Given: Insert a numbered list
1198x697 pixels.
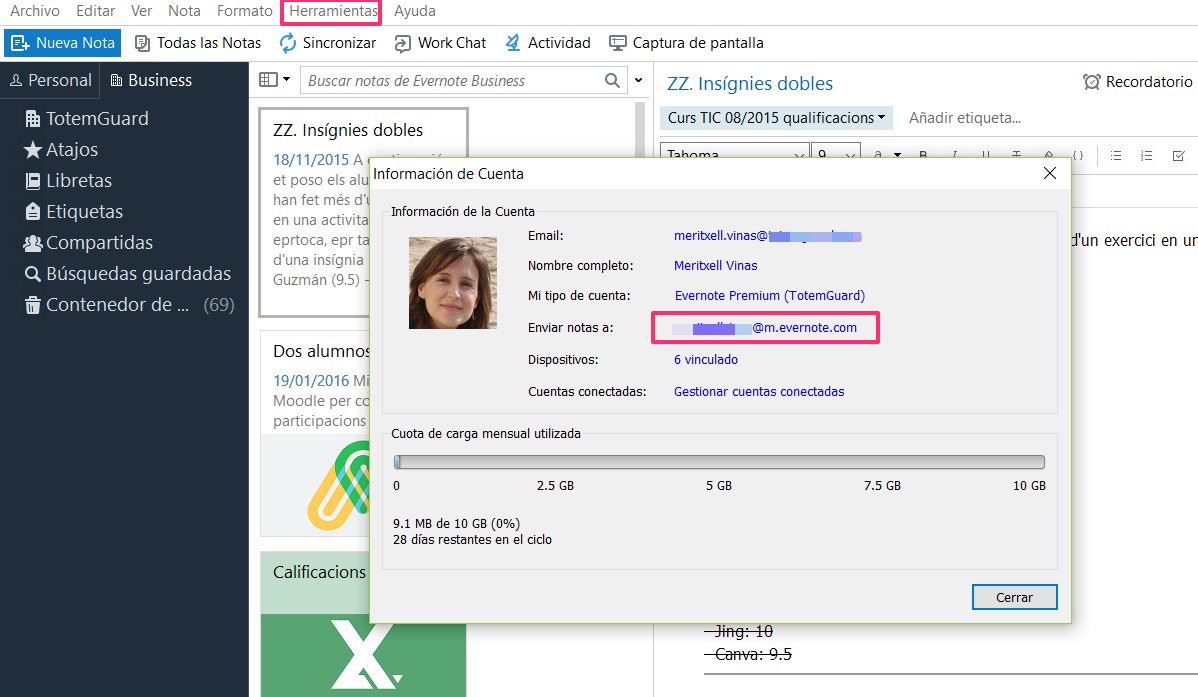Looking at the screenshot, I should [x=1147, y=155].
